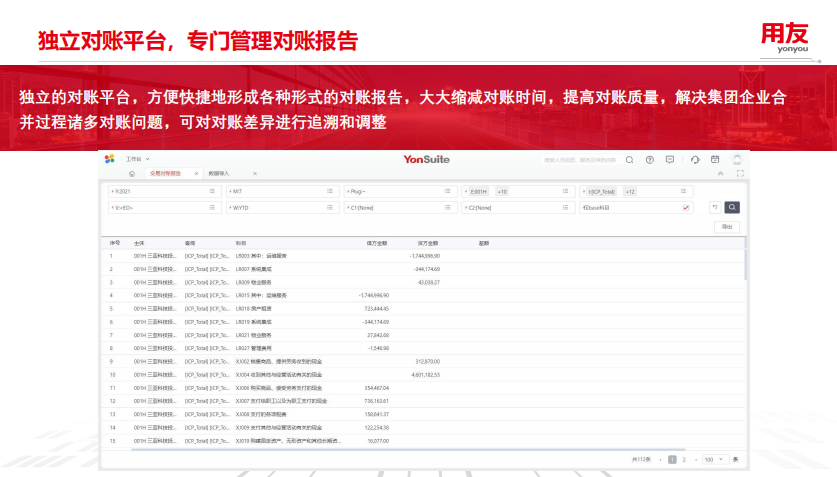
Task: Click the +12 badge in ICP field
Action: pyautogui.click(x=630, y=192)
